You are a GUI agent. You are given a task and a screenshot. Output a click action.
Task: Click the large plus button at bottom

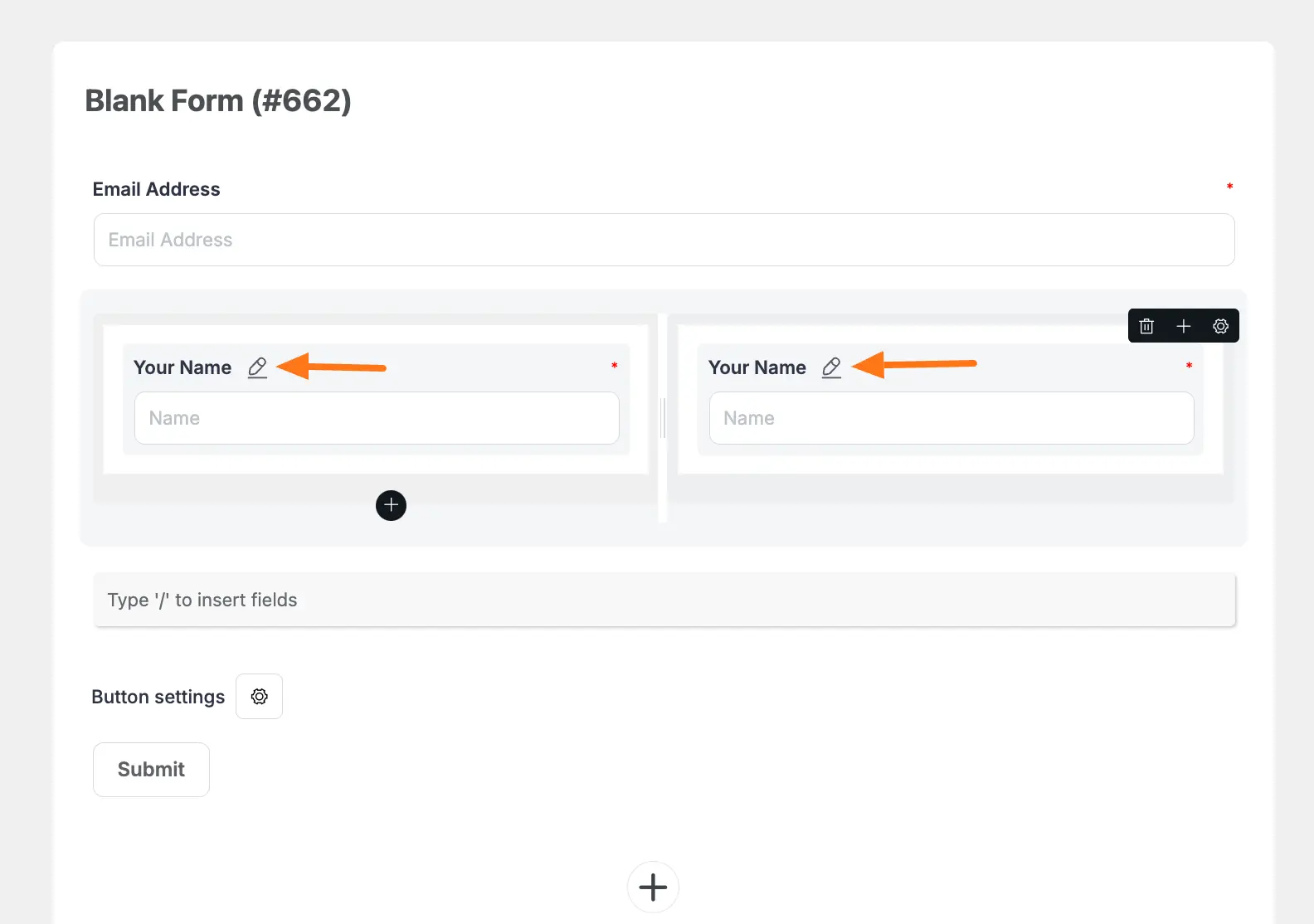point(653,887)
